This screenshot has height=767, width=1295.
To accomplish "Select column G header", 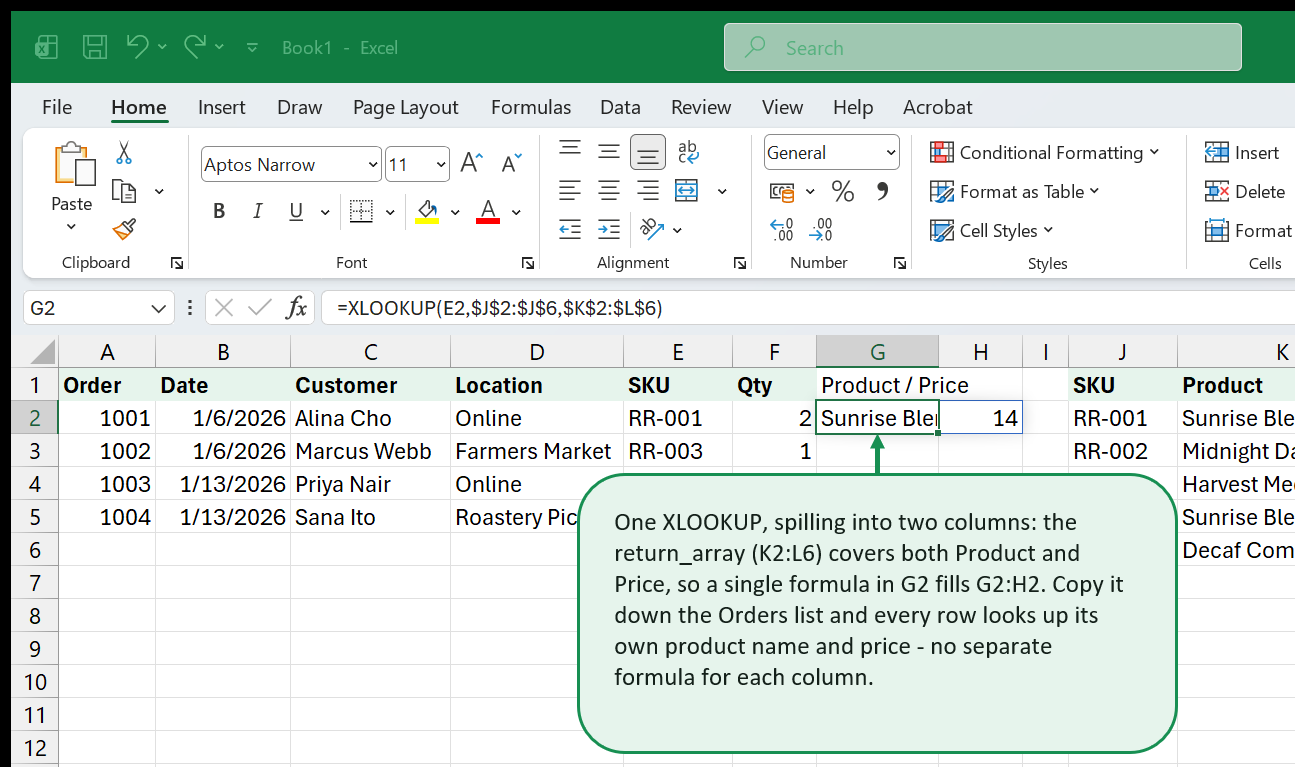I will [877, 352].
